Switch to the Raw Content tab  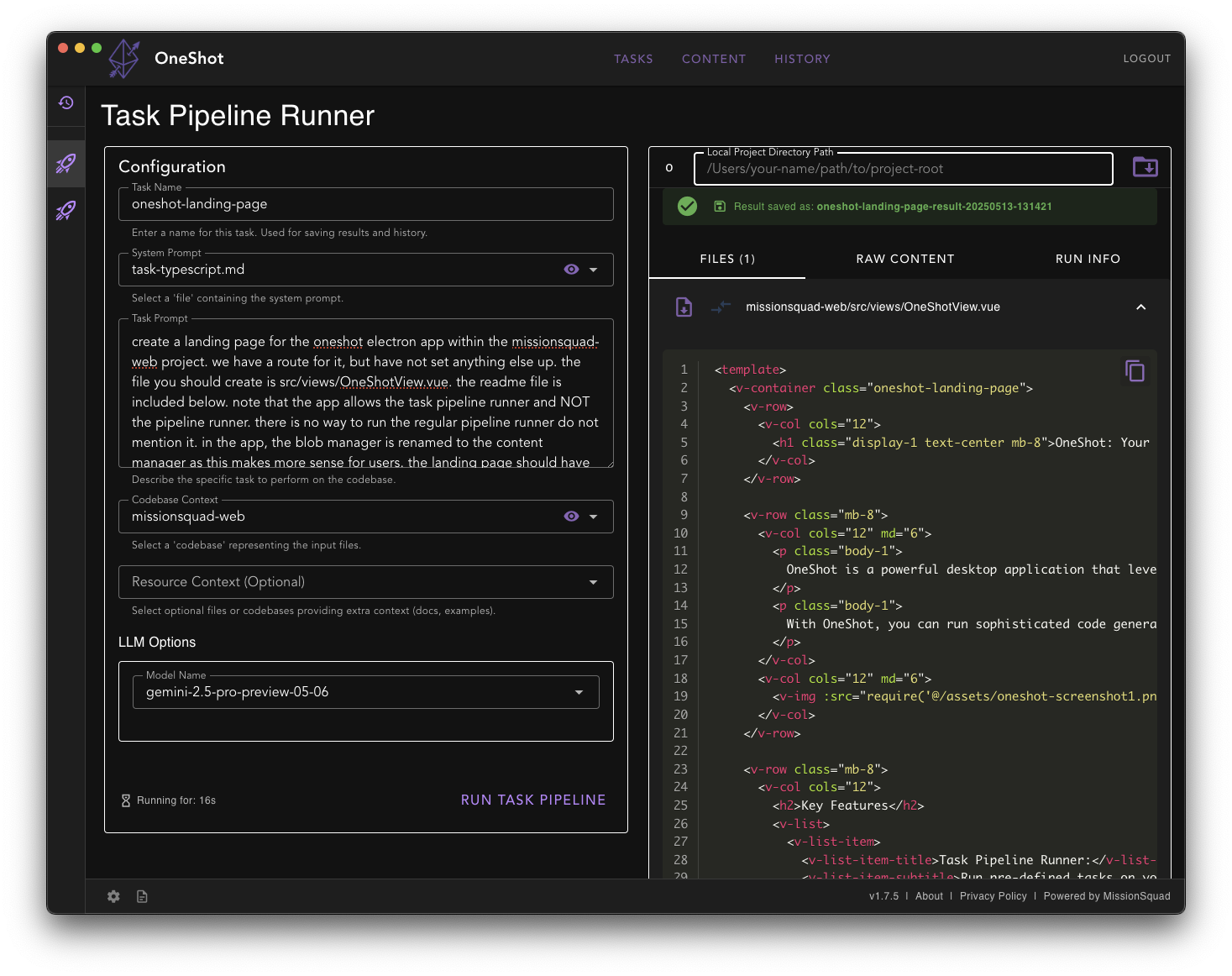point(904,259)
